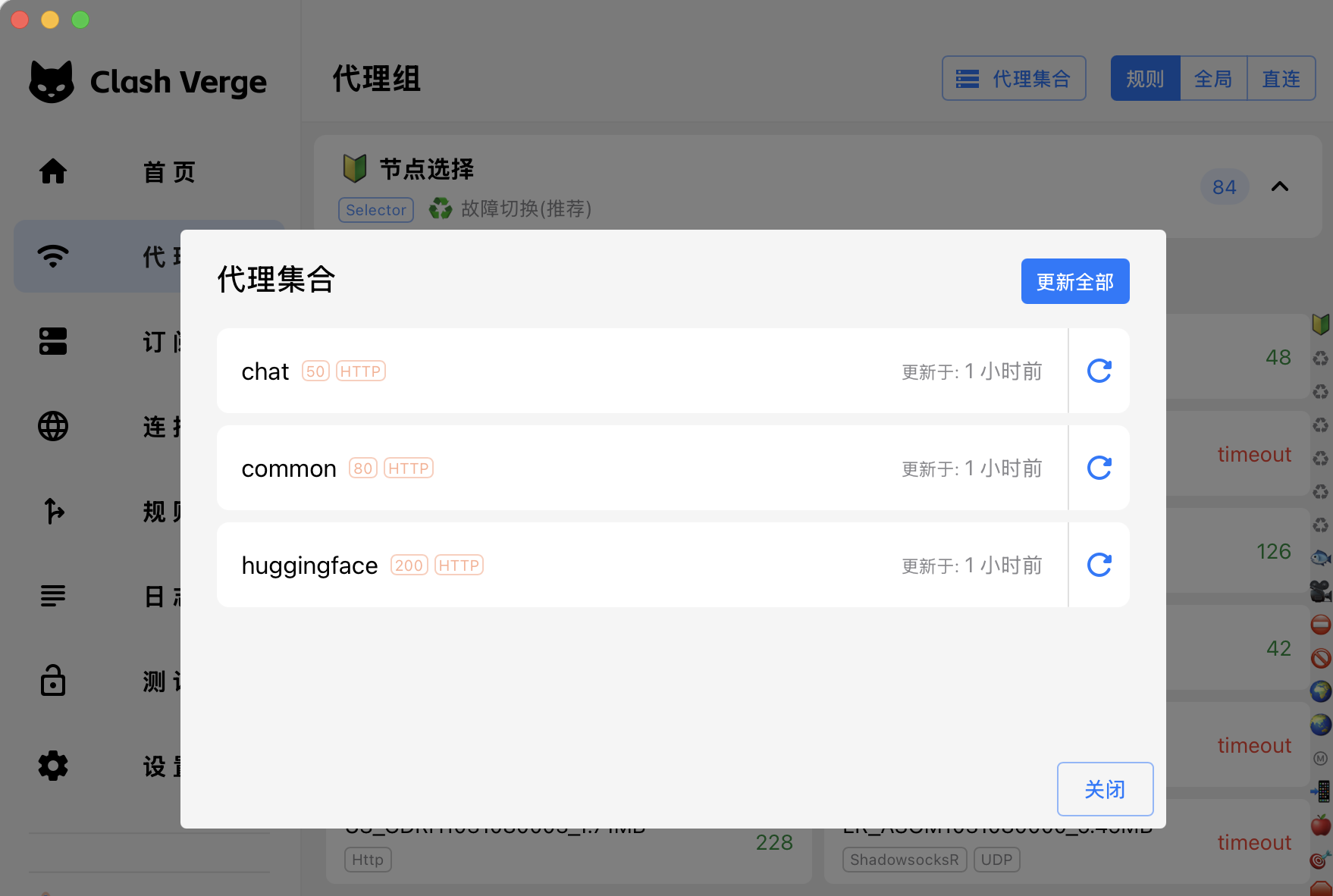Screen dimensions: 1333x896
Task: Open 测试 section via lock icon
Action: pos(52,681)
